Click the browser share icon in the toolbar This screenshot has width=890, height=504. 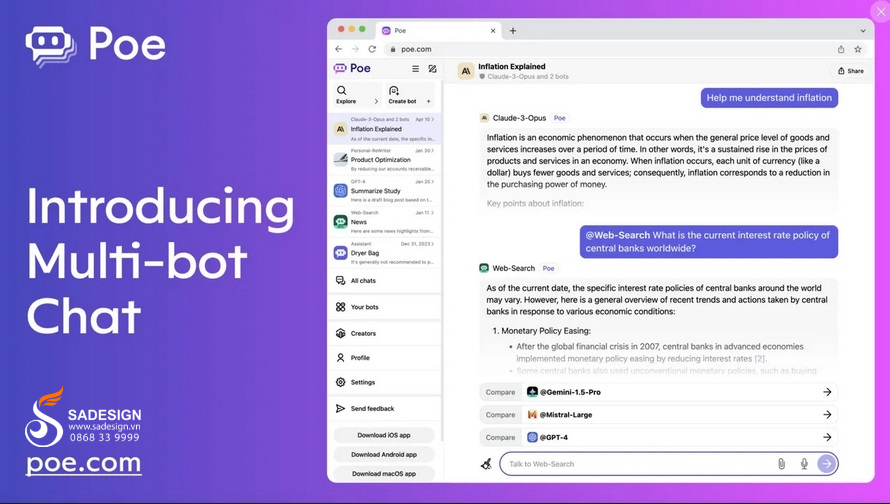(x=841, y=49)
